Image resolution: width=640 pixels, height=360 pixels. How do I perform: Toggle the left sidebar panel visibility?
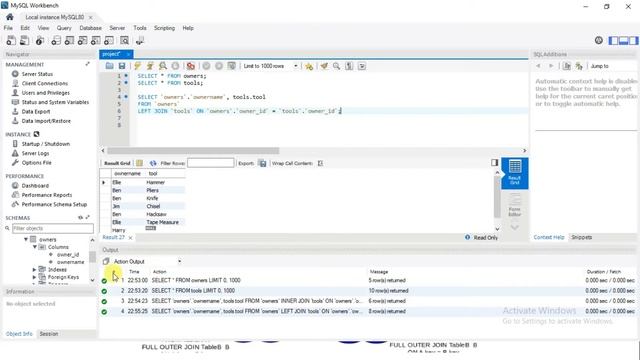pyautogui.click(x=613, y=40)
